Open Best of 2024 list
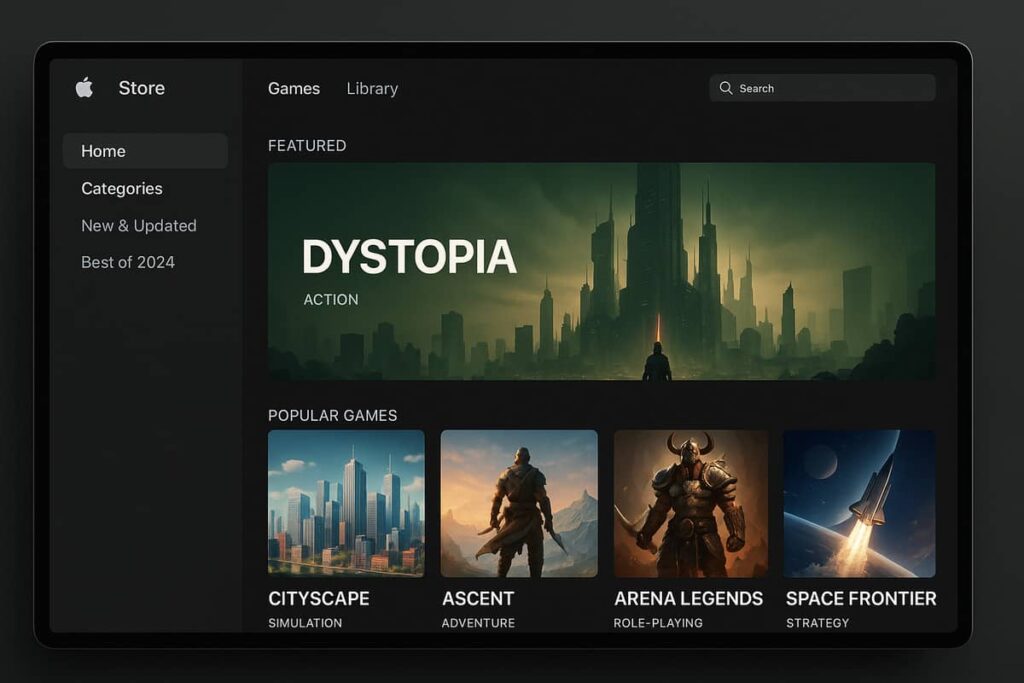Viewport: 1024px width, 683px height. (x=127, y=262)
